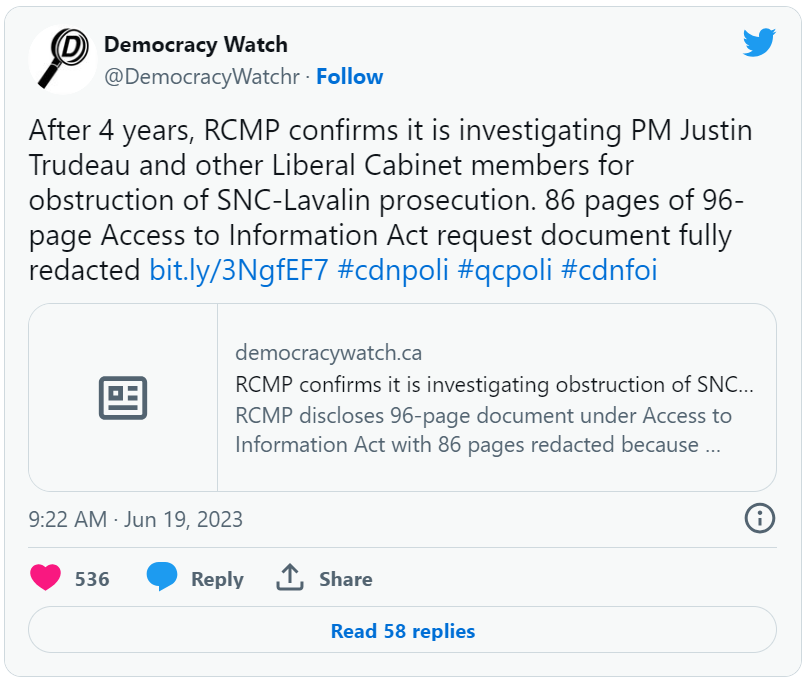The width and height of the screenshot is (807, 682).
Task: Open the #cdnfoi hashtag
Action: [x=609, y=270]
